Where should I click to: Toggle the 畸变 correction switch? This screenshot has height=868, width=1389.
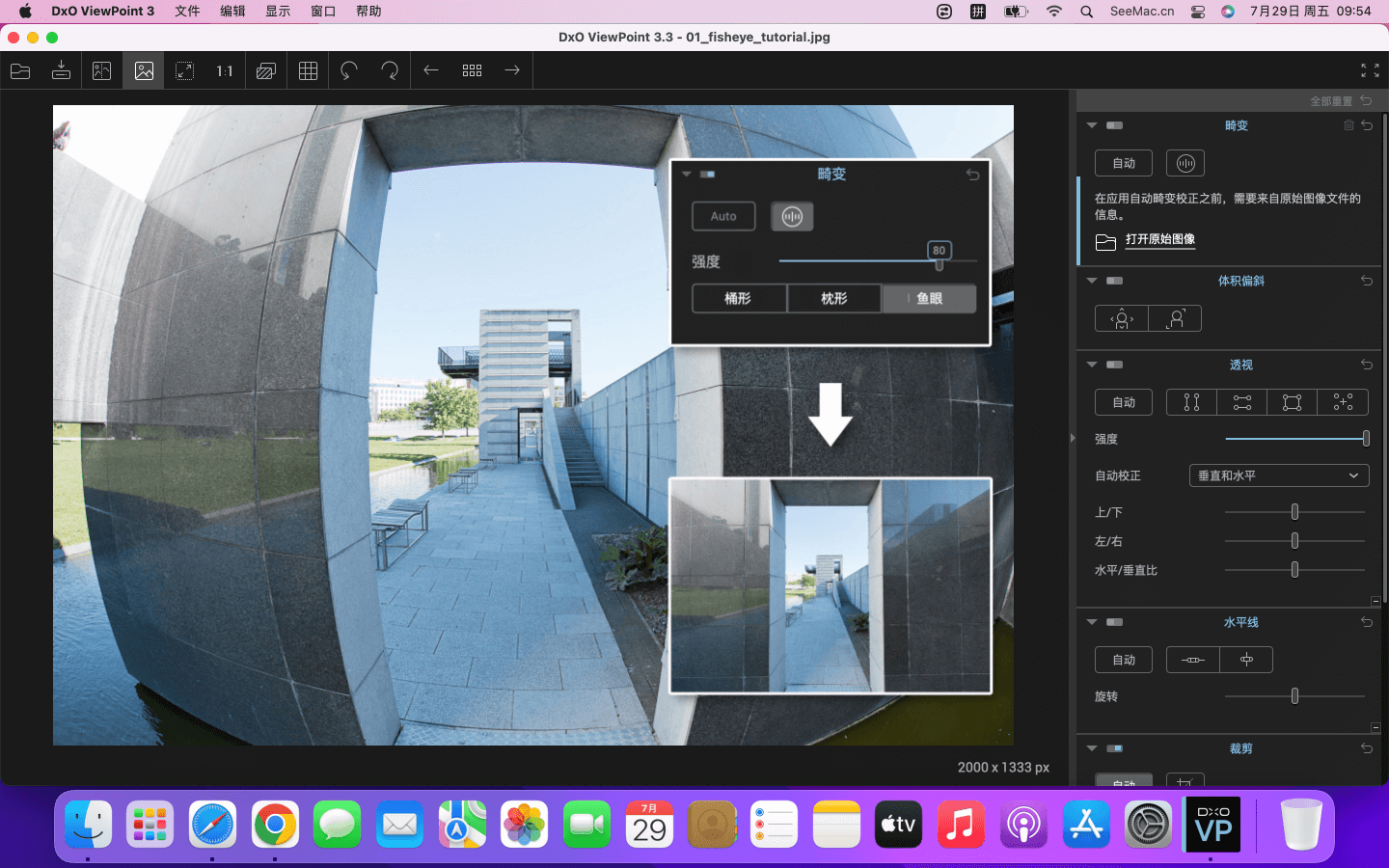[x=1114, y=125]
